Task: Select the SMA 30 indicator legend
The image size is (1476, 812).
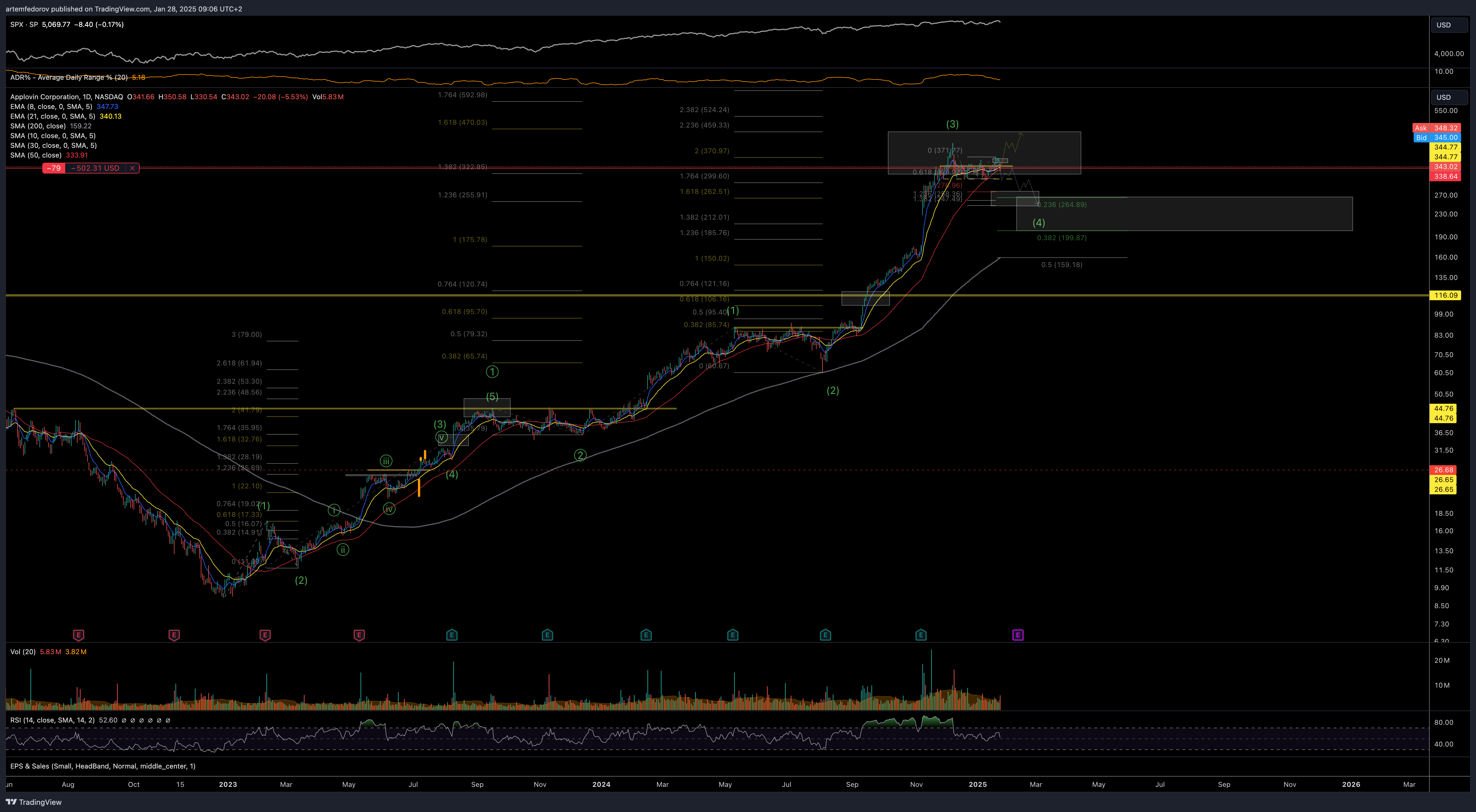Action: click(x=53, y=146)
